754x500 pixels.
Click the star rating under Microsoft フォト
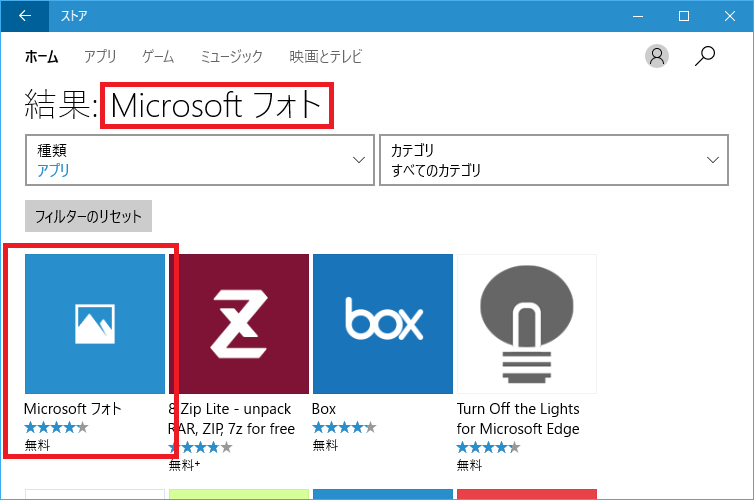click(56, 427)
